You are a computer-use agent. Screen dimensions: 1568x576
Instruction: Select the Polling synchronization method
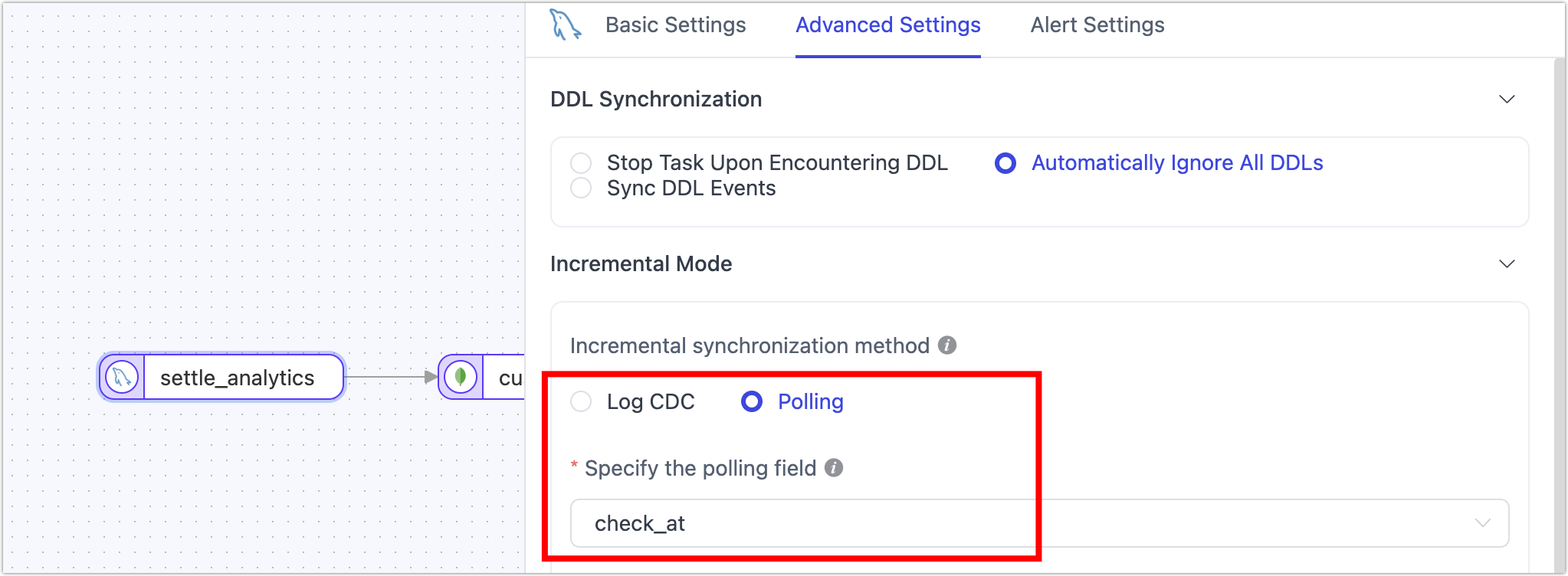click(x=752, y=401)
